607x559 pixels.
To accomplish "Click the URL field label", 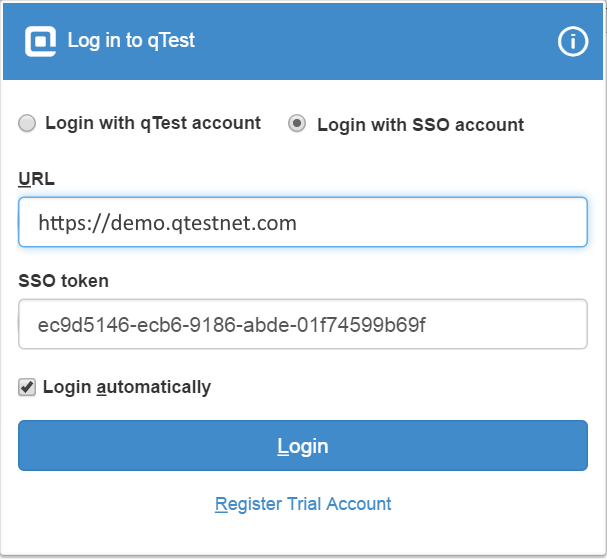I will [37, 179].
